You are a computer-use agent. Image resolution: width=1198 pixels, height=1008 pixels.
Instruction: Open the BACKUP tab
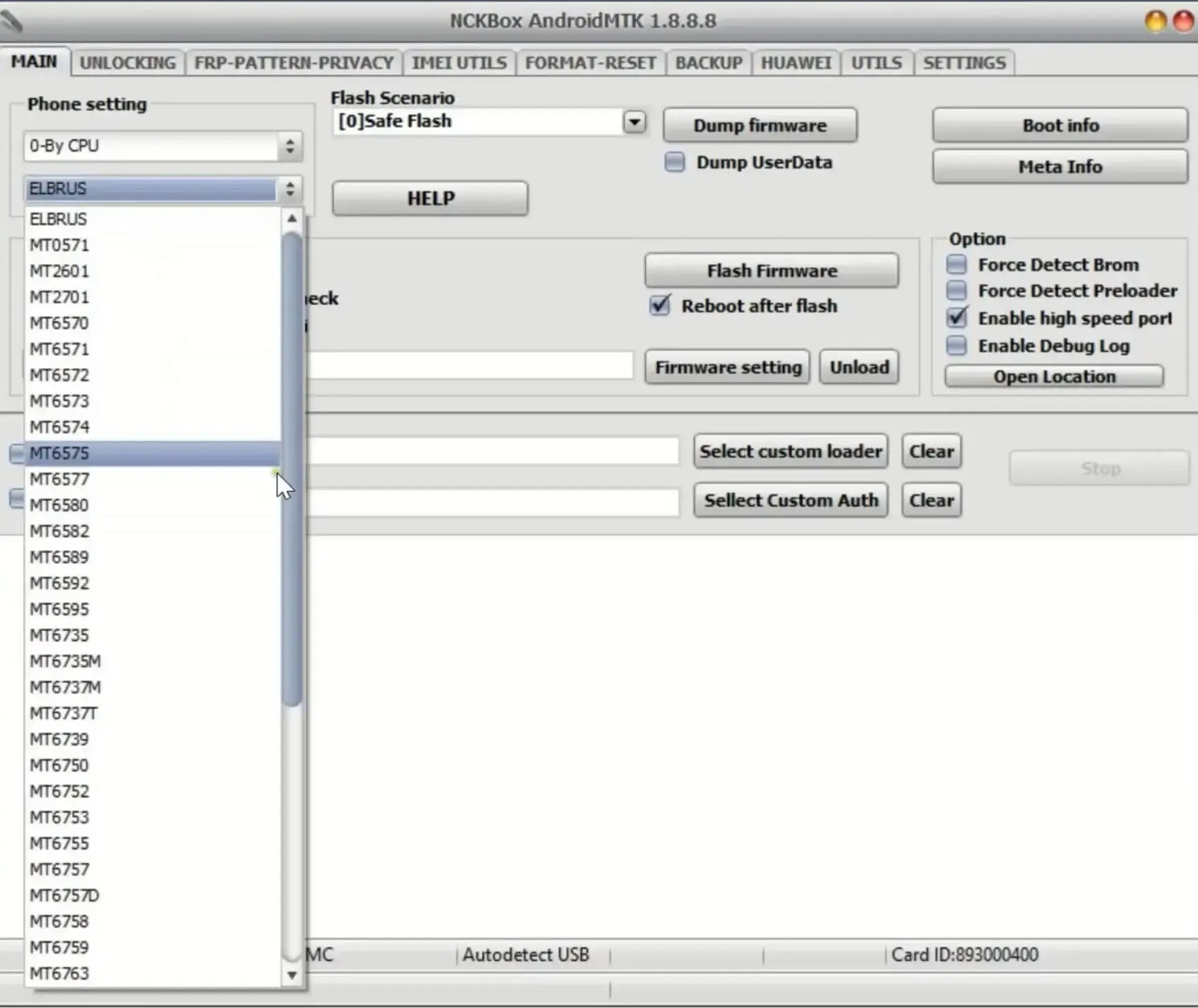point(709,63)
